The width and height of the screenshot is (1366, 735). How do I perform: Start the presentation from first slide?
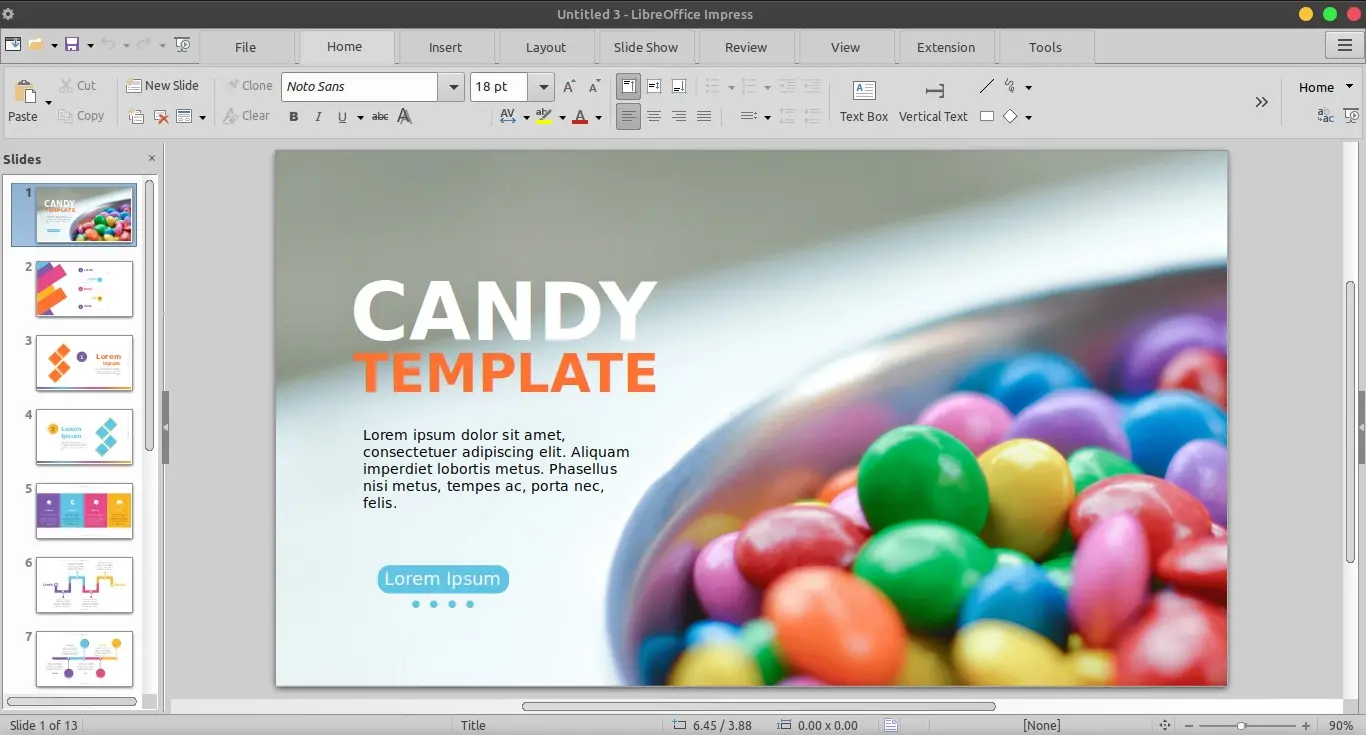point(183,45)
